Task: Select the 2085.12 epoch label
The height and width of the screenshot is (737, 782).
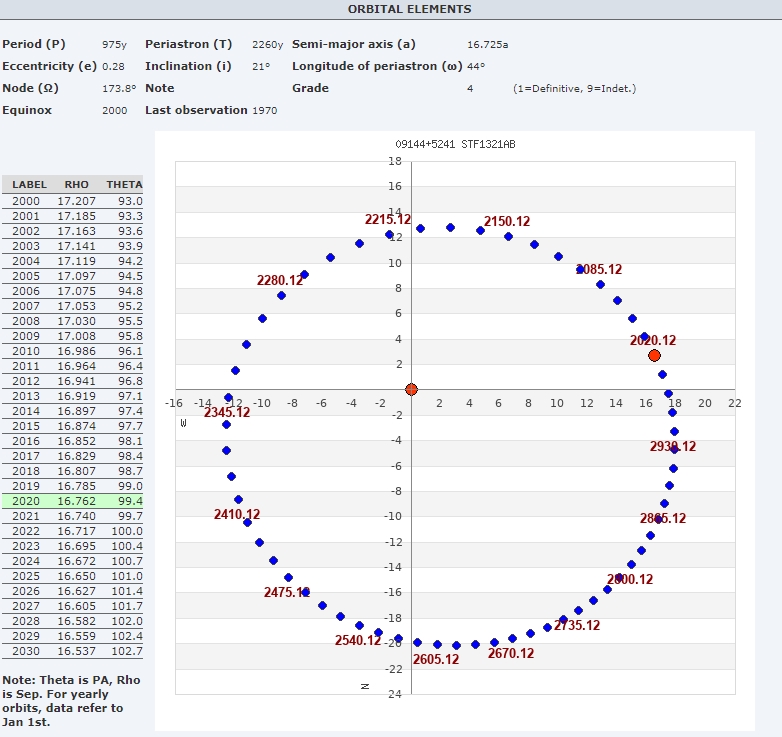Action: click(x=599, y=269)
